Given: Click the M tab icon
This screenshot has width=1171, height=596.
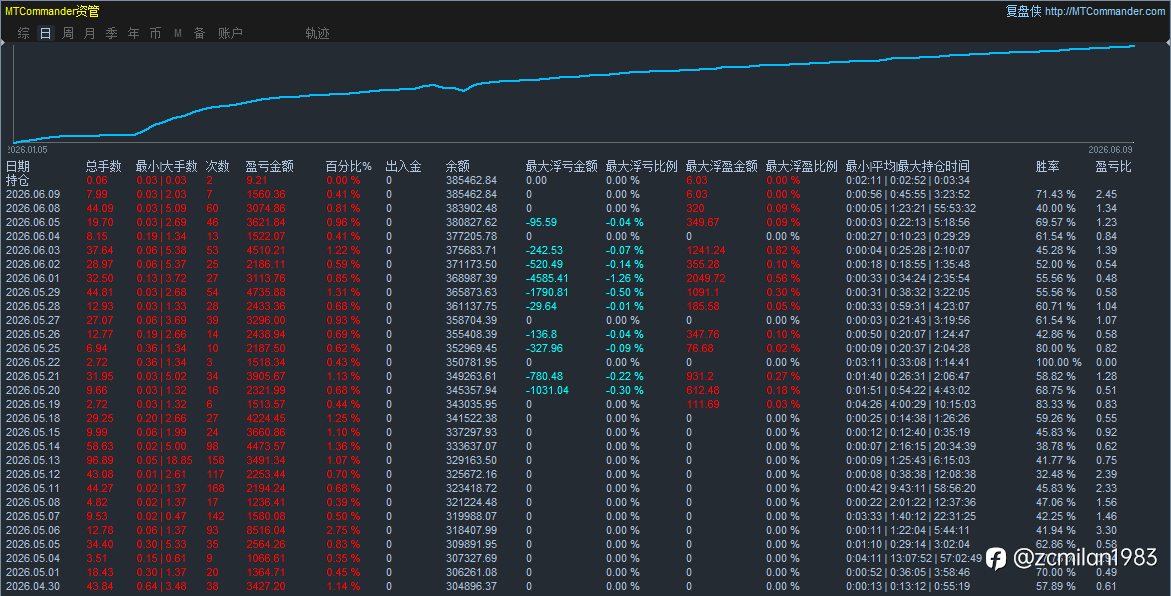Looking at the screenshot, I should pyautogui.click(x=178, y=34).
